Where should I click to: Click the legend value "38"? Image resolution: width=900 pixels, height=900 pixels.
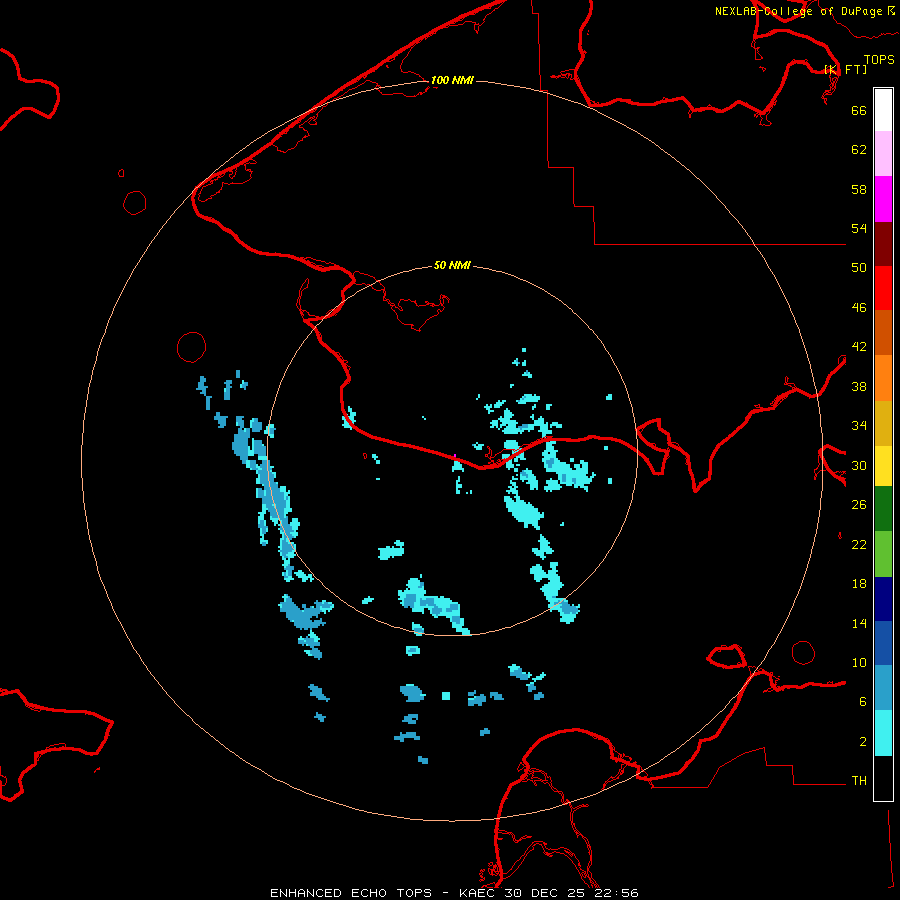(x=859, y=386)
